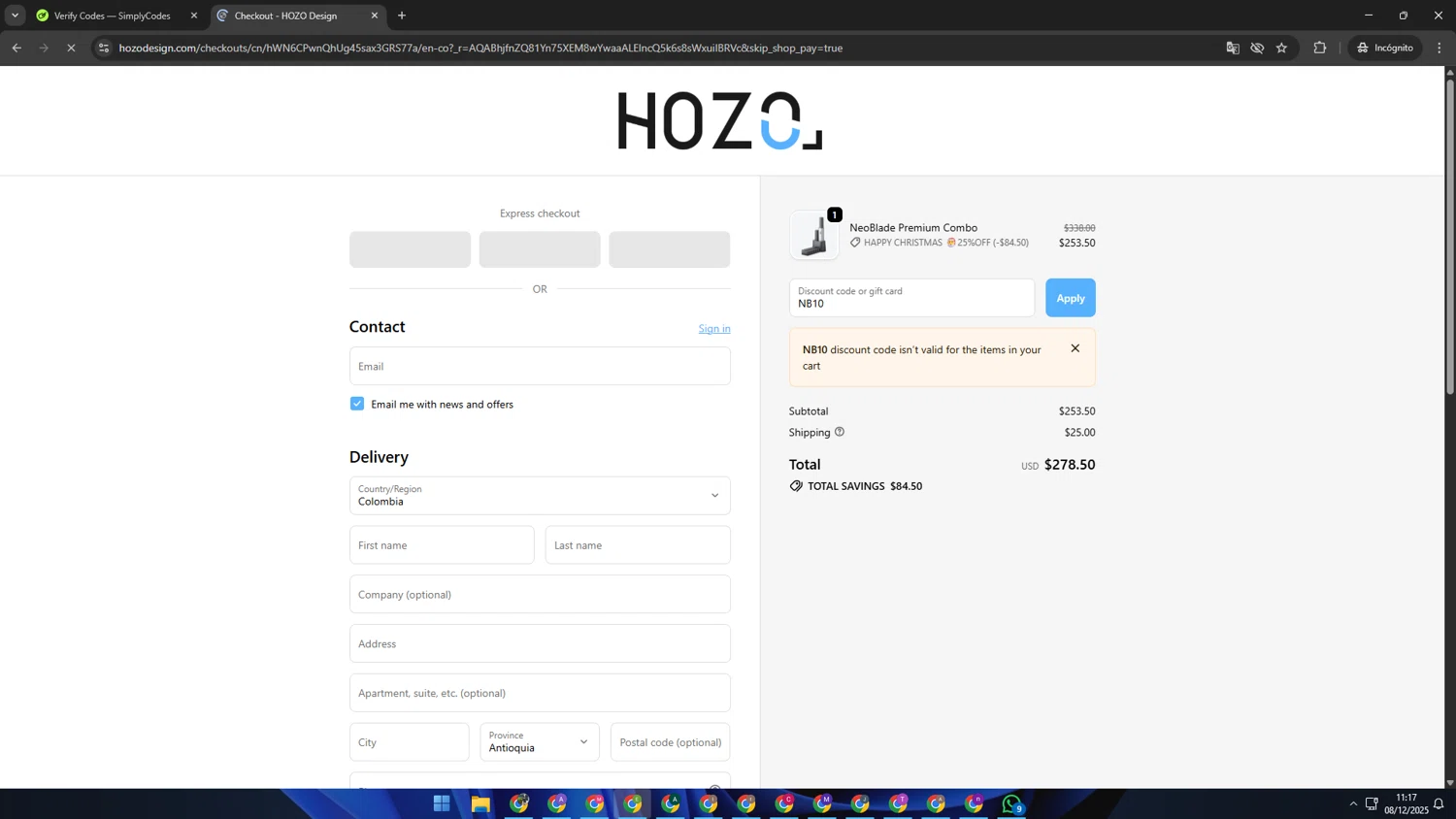Click the display icon in system tray
1456x819 pixels.
point(1372,803)
